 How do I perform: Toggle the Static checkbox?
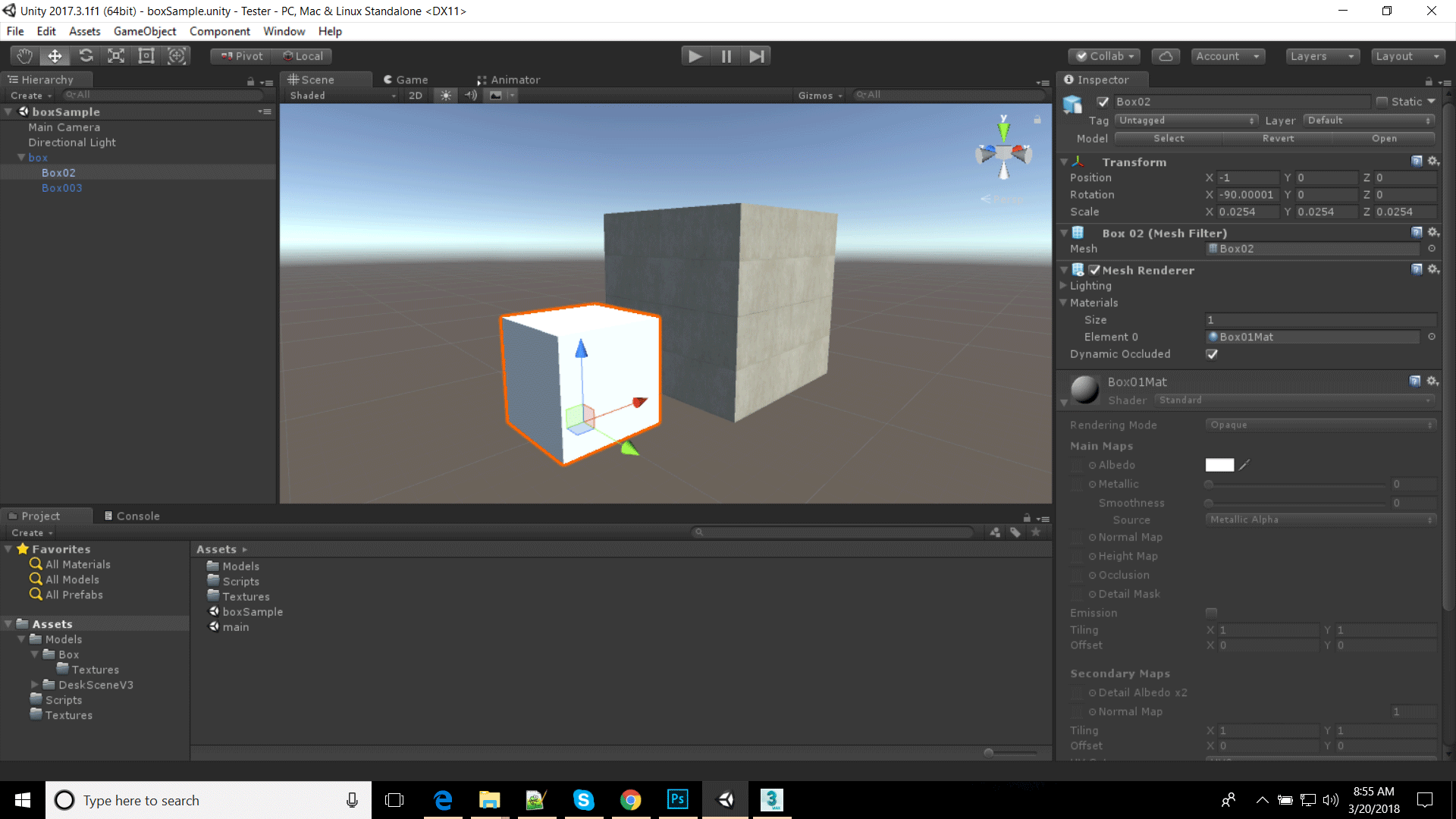tap(1382, 102)
